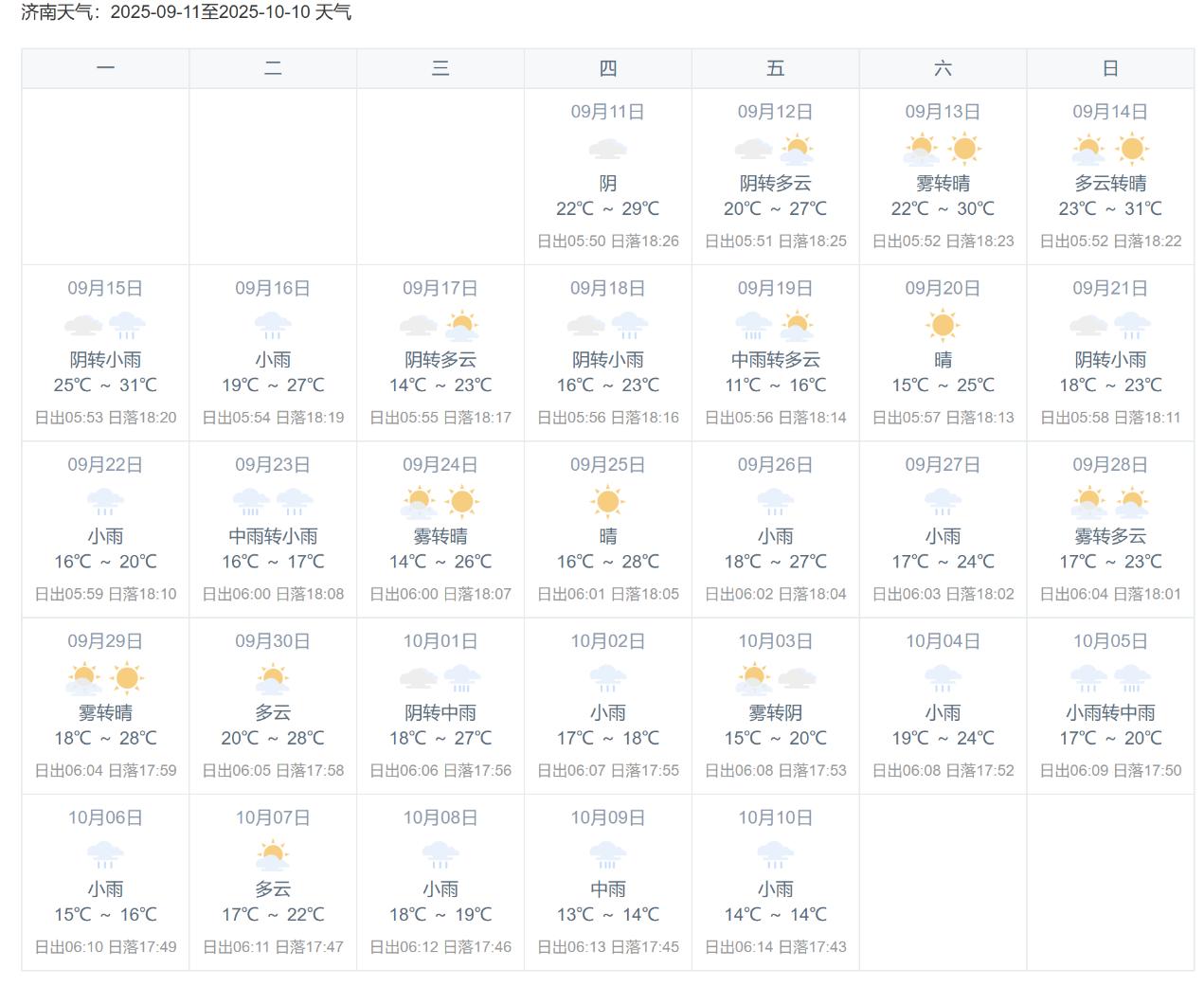Click the rain icon on 10月09日

[x=607, y=854]
